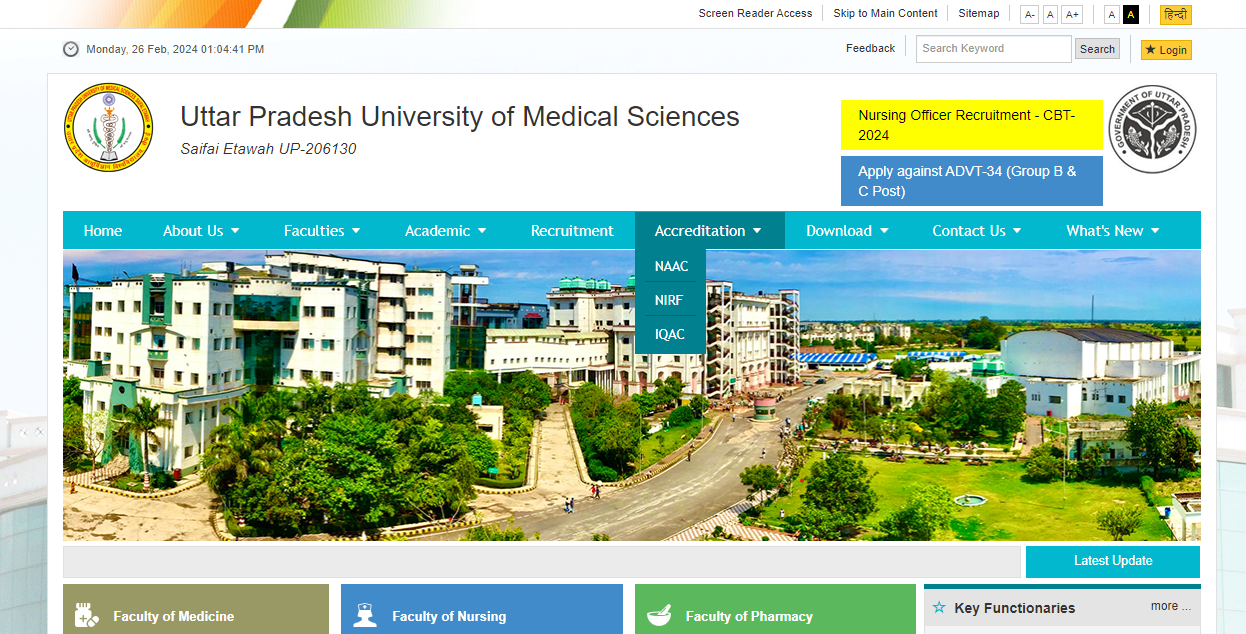Screen dimensions: 1246x634
Task: Enable black high contrast theme
Action: pyautogui.click(x=1131, y=14)
